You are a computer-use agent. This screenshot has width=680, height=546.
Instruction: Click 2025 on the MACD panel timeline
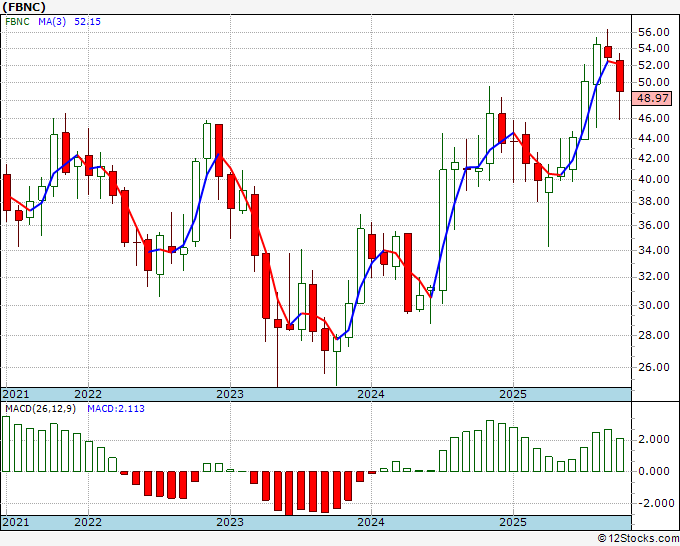tap(513, 522)
